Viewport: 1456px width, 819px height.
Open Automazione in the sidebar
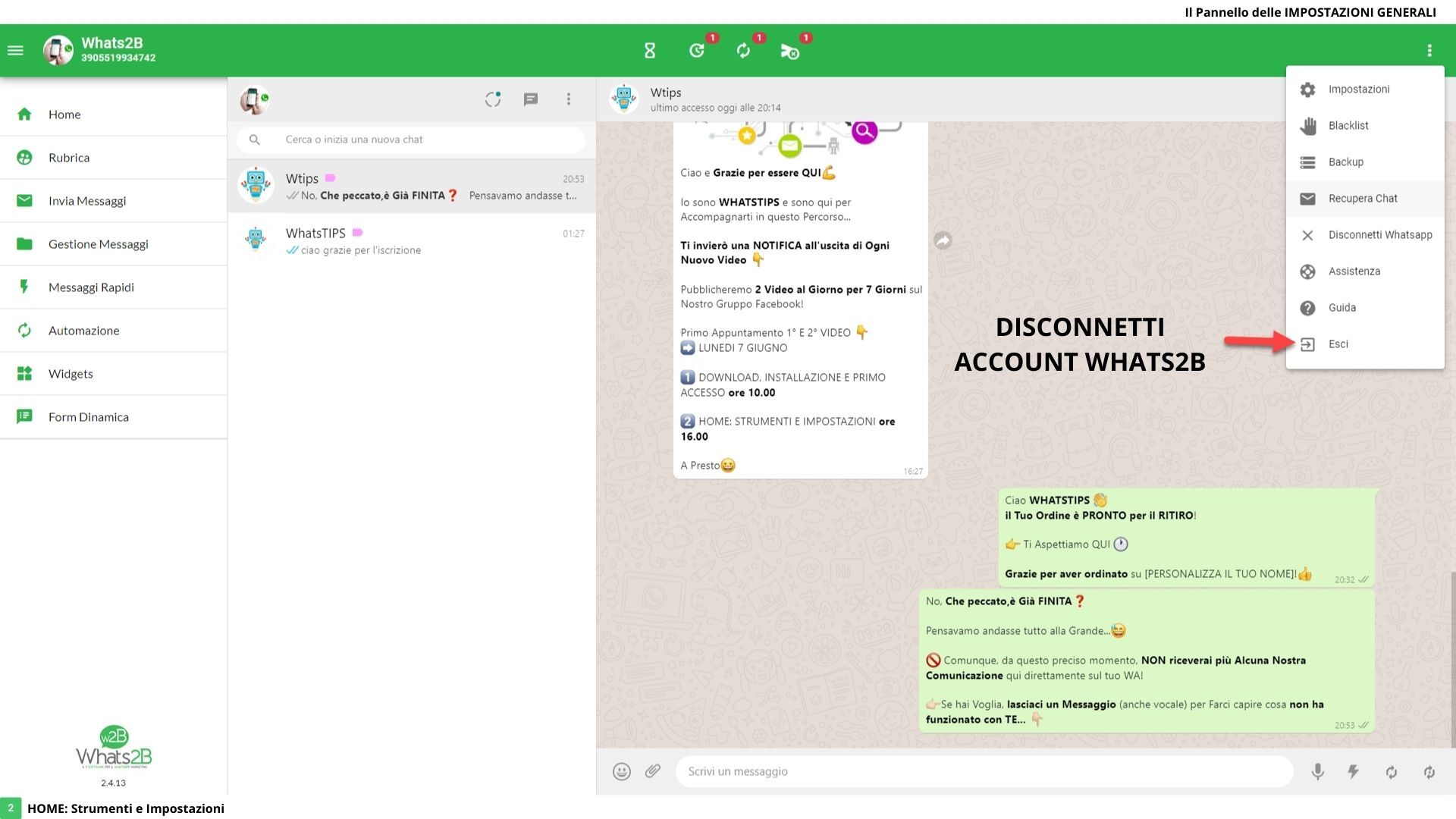[114, 331]
